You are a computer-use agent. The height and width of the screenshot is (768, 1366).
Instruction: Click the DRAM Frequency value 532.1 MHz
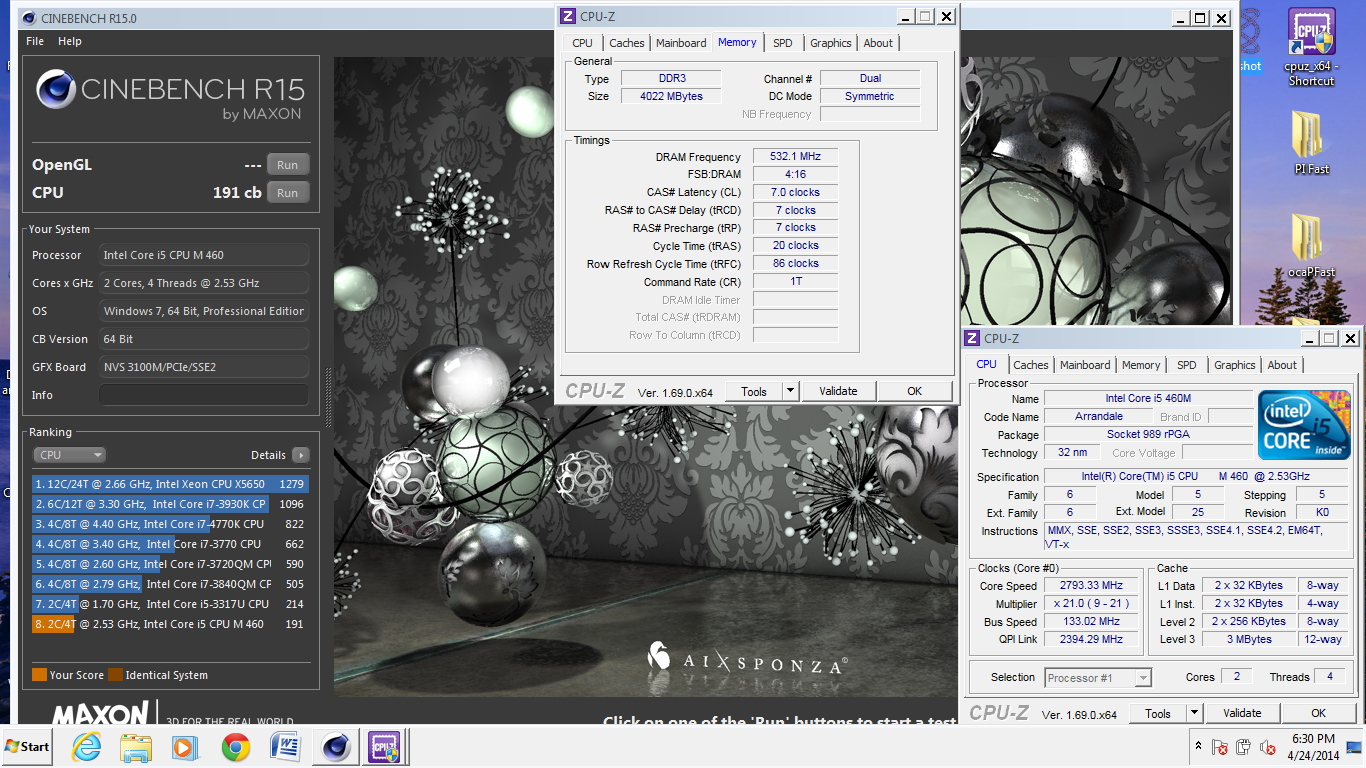(794, 157)
